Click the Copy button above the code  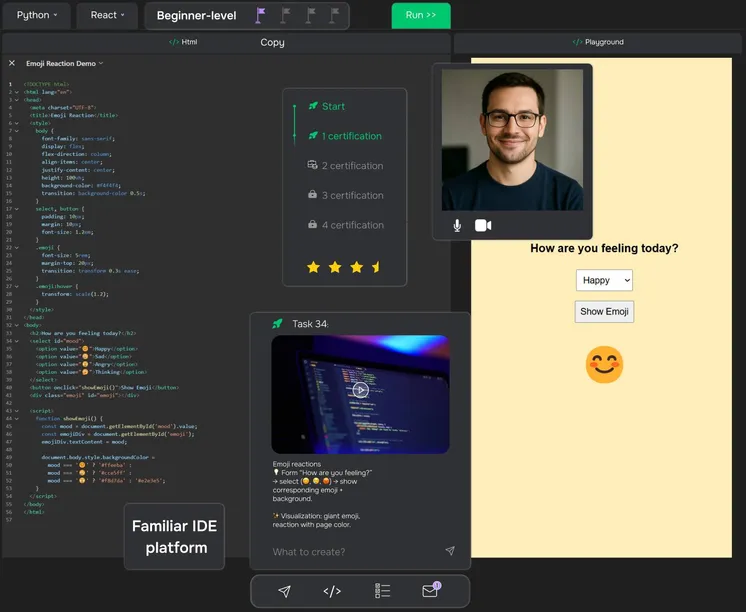pyautogui.click(x=272, y=42)
